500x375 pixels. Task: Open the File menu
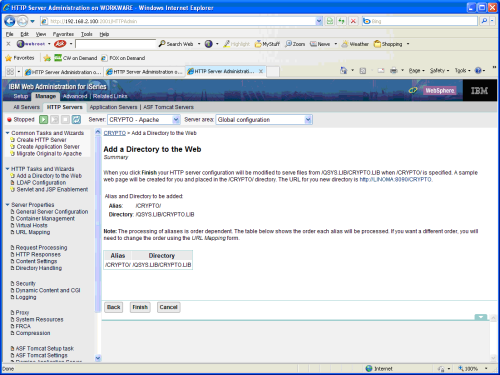click(10, 34)
